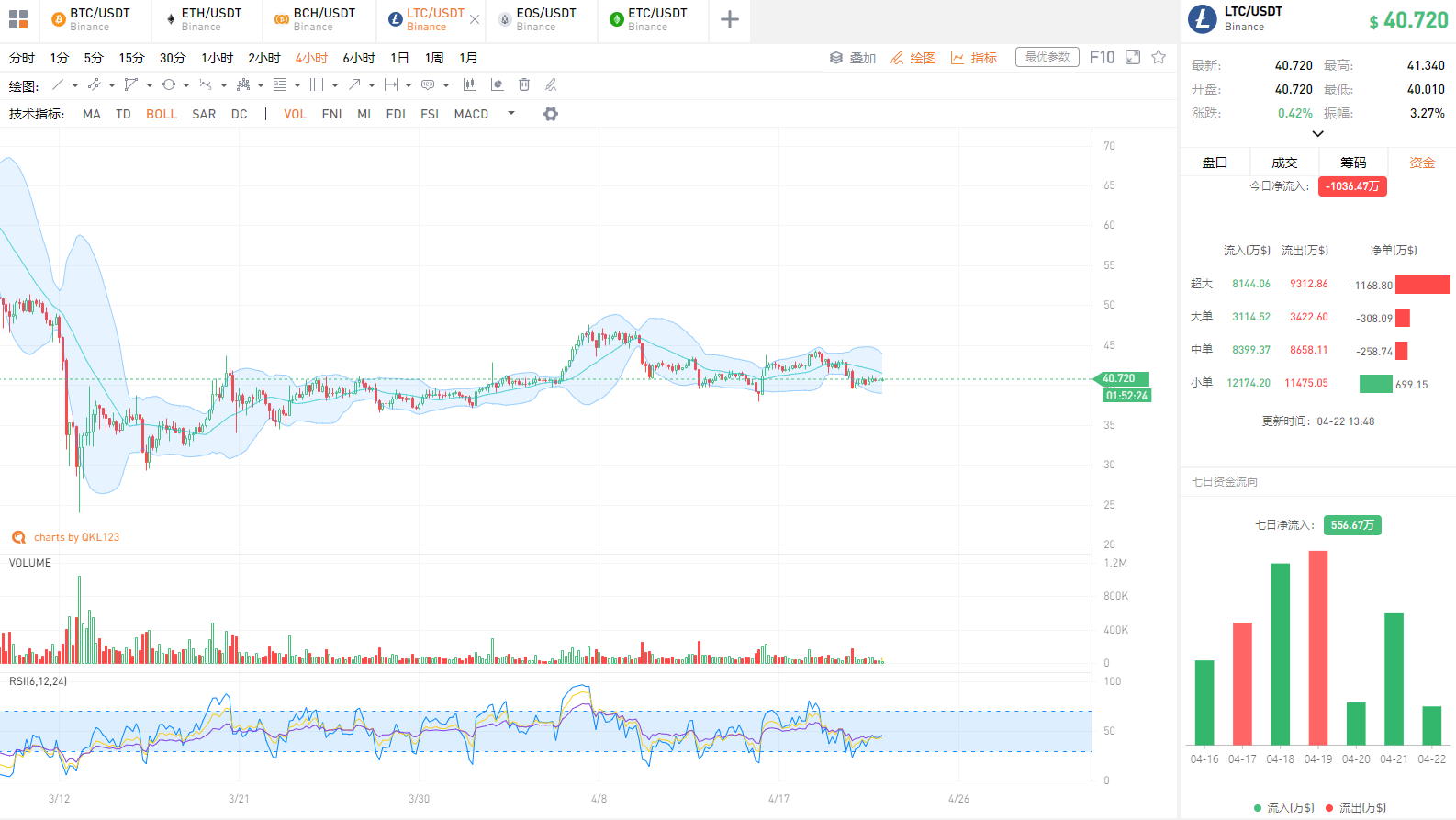This screenshot has width=1456, height=820.
Task: Expand price details chevron in right panel
Action: point(1318,134)
